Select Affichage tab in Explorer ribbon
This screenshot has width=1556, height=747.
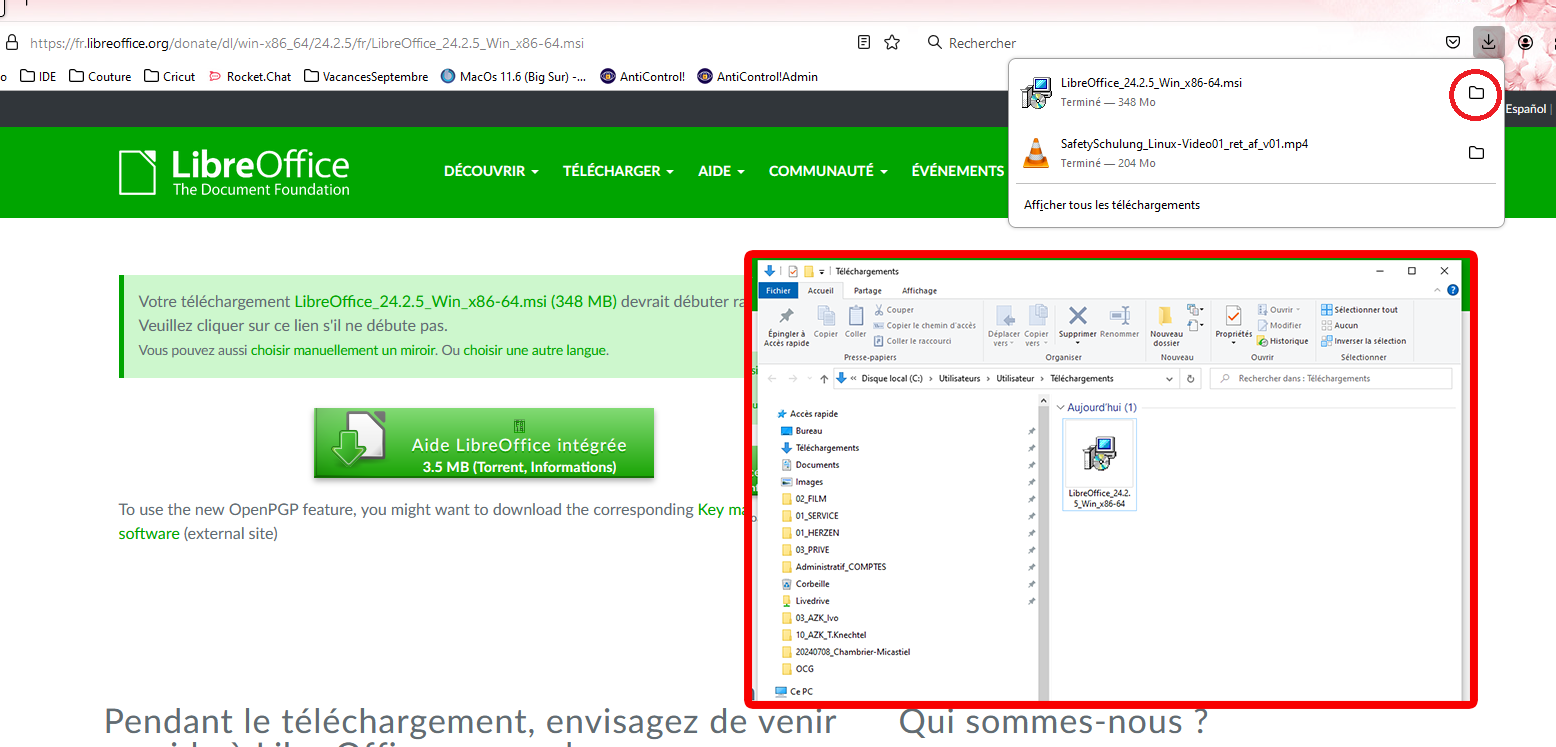pyautogui.click(x=920, y=291)
